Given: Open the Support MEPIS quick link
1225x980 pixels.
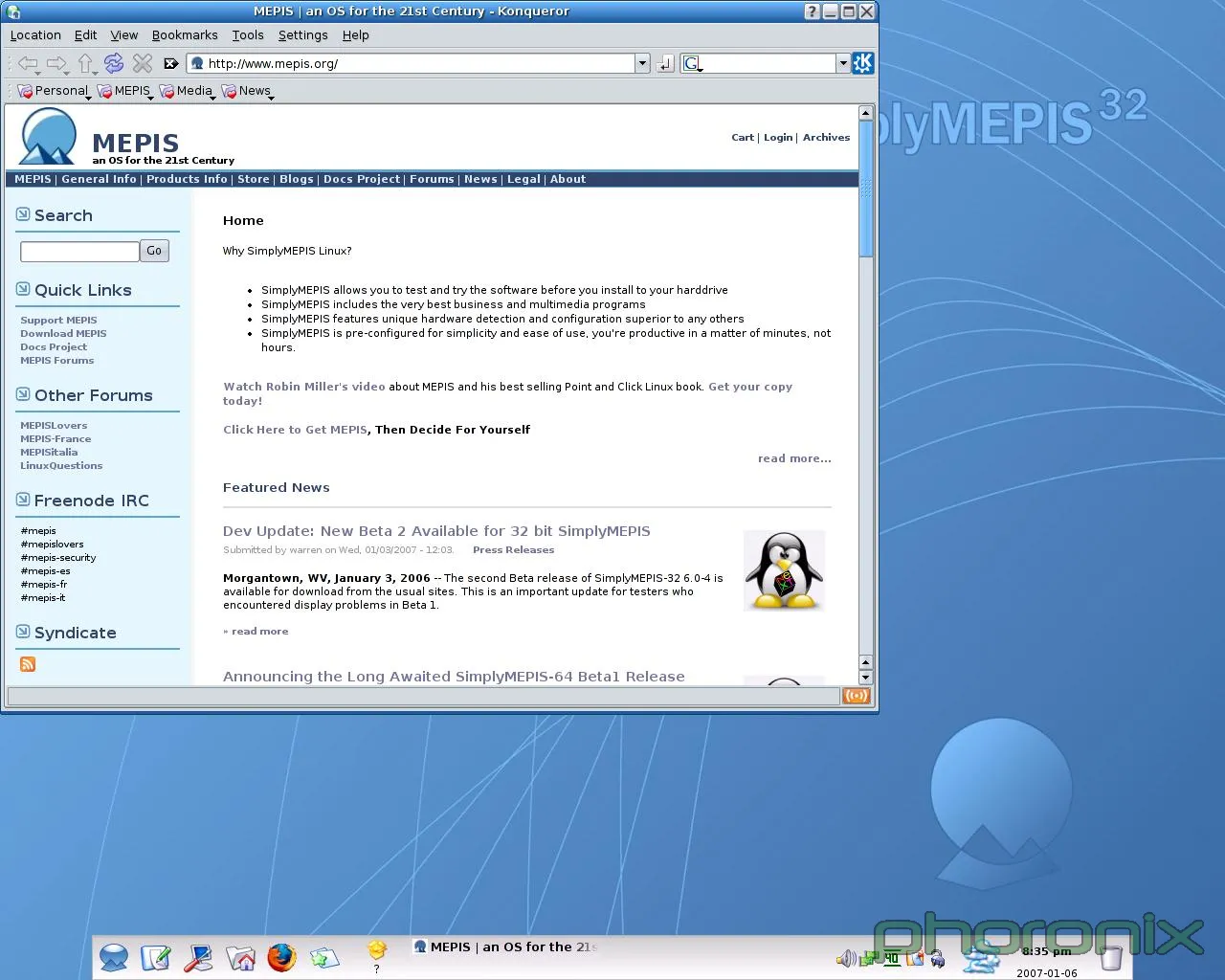Looking at the screenshot, I should coord(58,321).
